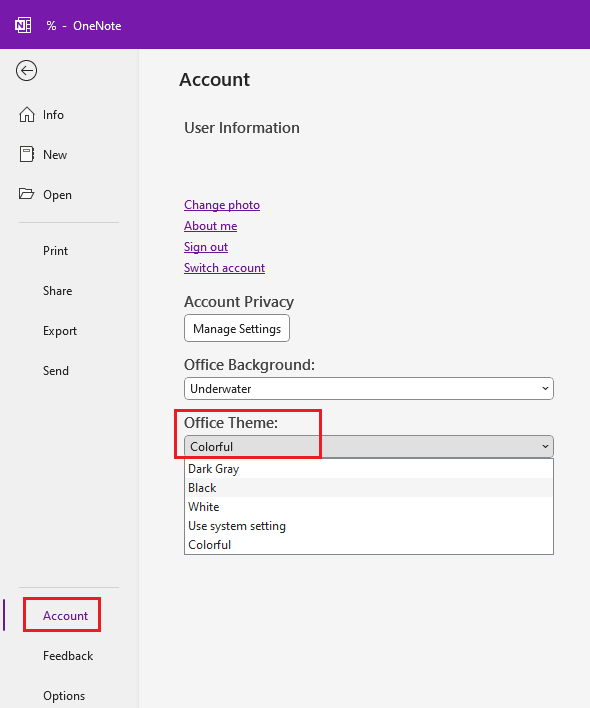Viewport: 590px width, 708px height.
Task: Click the Switch account link
Action: point(224,268)
